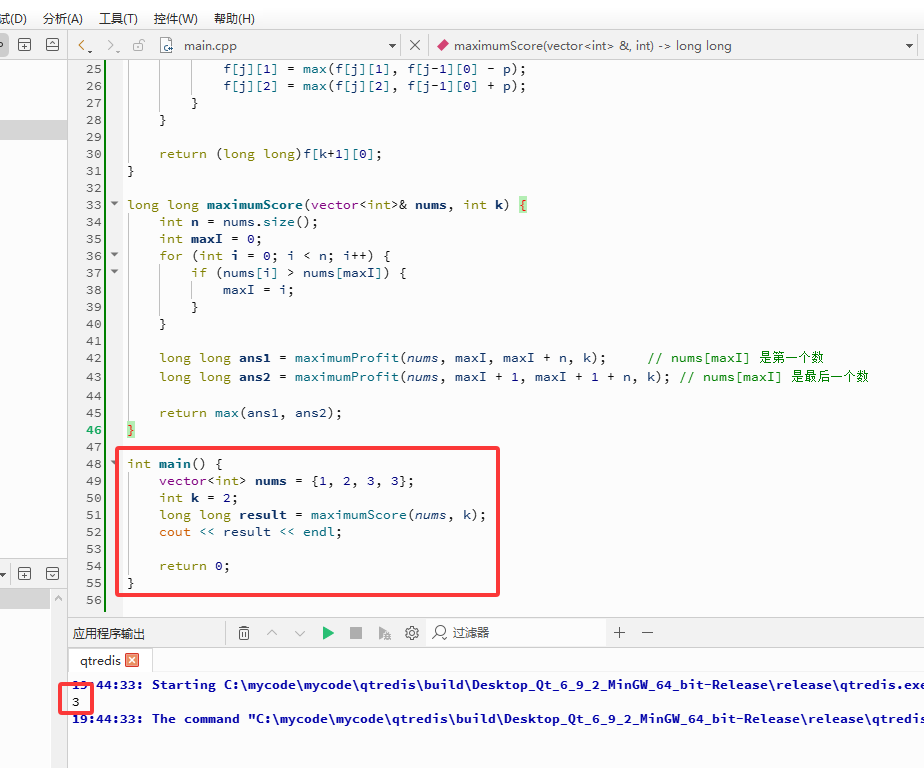
Task: Click the 'cout << result << endl;' line
Action: 250,532
